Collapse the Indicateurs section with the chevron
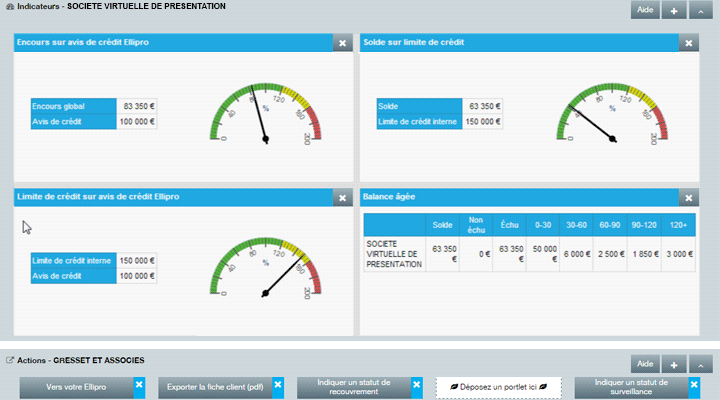The width and height of the screenshot is (720, 400). click(699, 10)
